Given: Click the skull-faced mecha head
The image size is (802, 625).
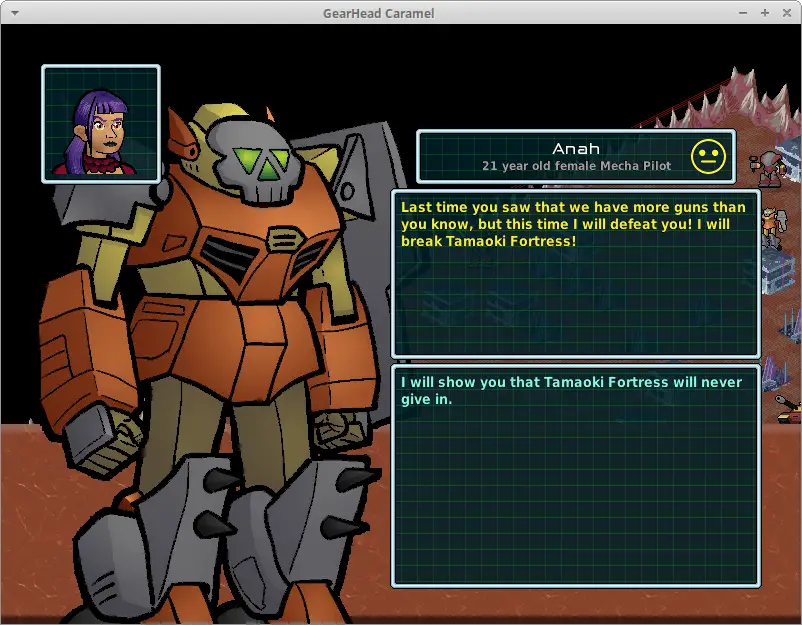Looking at the screenshot, I should (x=255, y=161).
